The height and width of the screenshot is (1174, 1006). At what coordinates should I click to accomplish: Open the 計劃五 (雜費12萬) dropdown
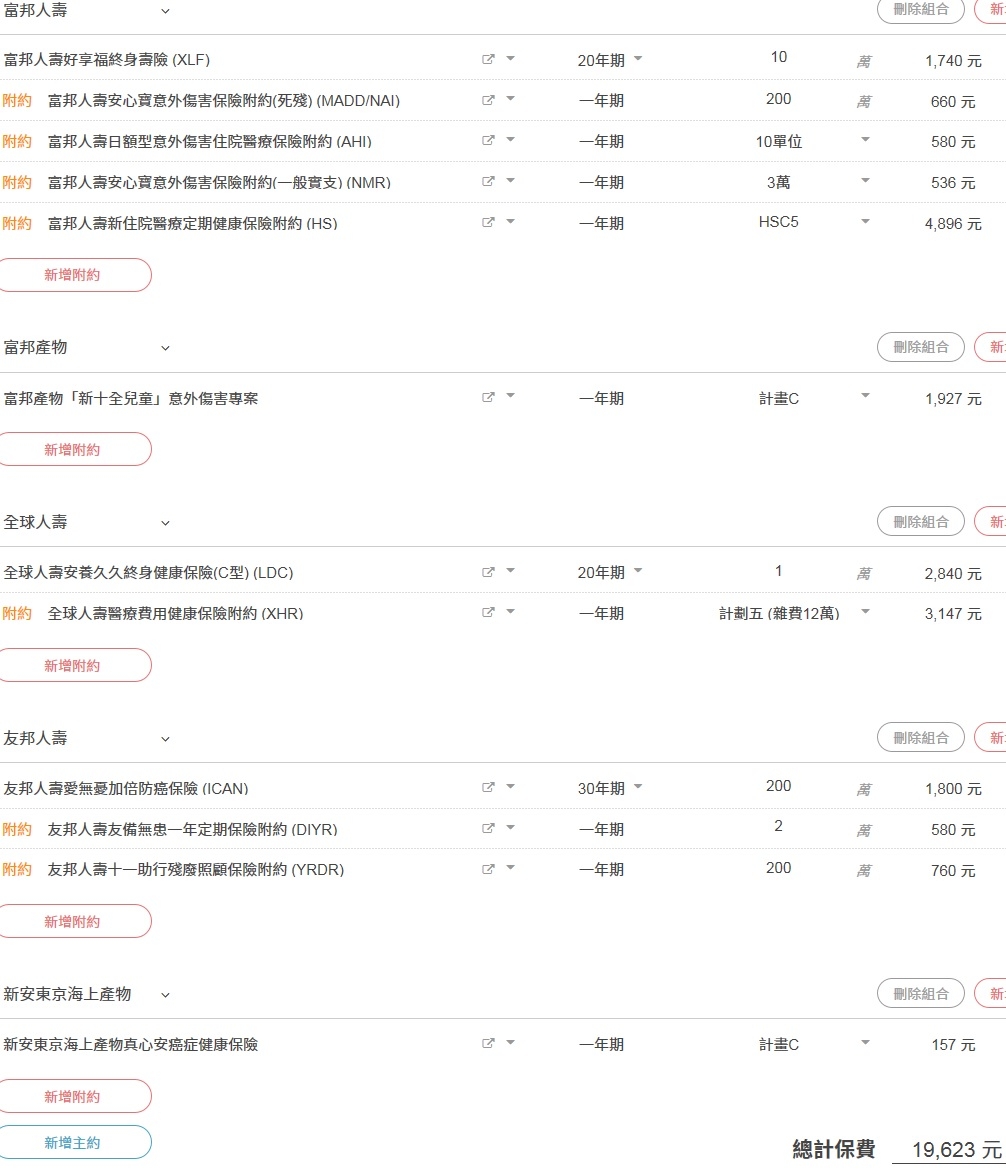point(865,611)
